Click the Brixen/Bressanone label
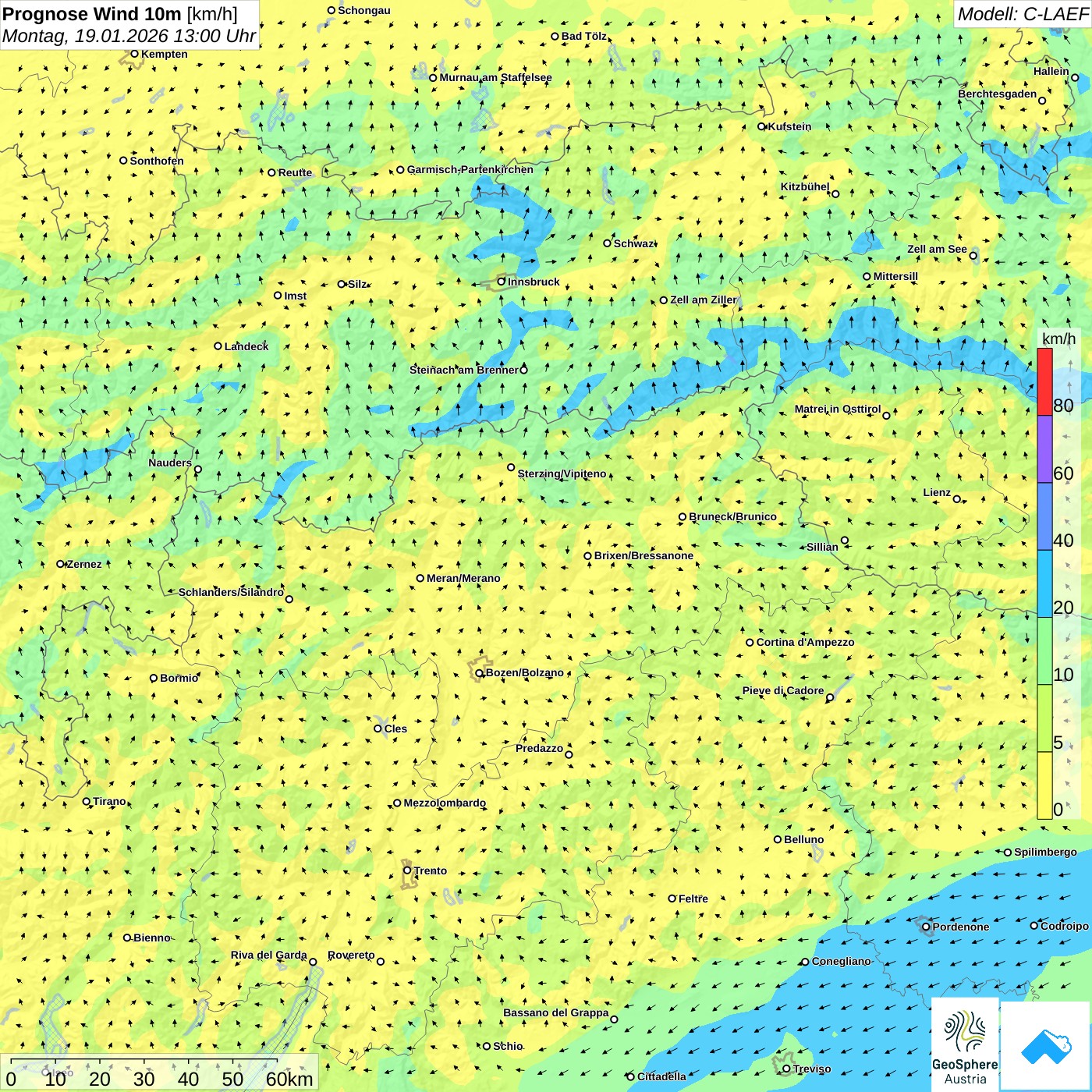The image size is (1092, 1092). 643,556
